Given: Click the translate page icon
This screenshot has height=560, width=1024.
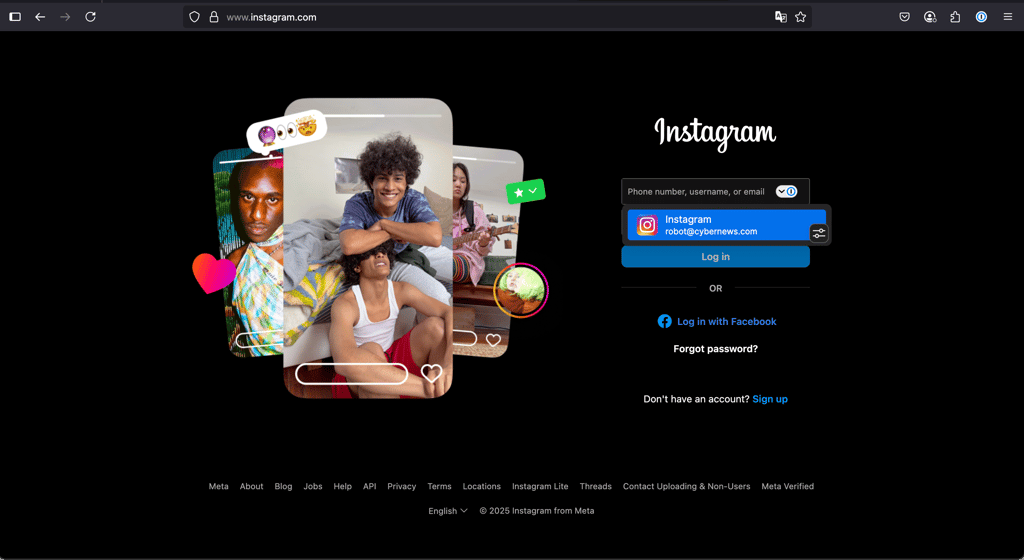Looking at the screenshot, I should [780, 17].
